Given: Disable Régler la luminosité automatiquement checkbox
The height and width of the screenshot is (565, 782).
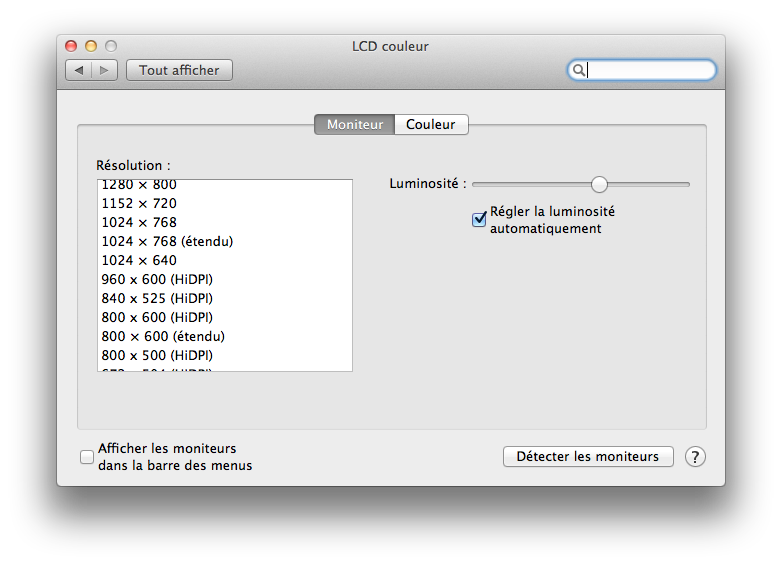Looking at the screenshot, I should pos(479,219).
